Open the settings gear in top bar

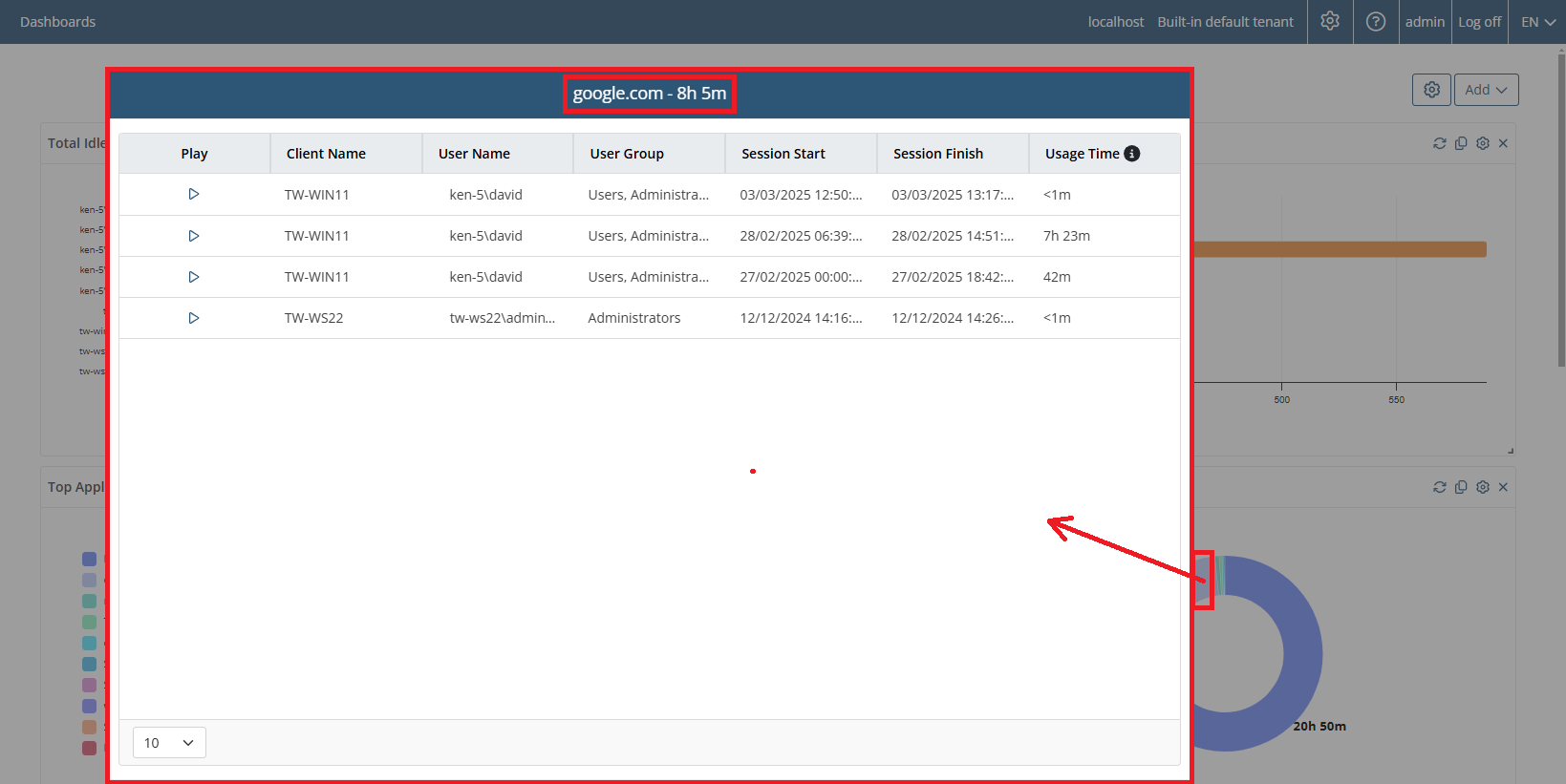pyautogui.click(x=1330, y=21)
